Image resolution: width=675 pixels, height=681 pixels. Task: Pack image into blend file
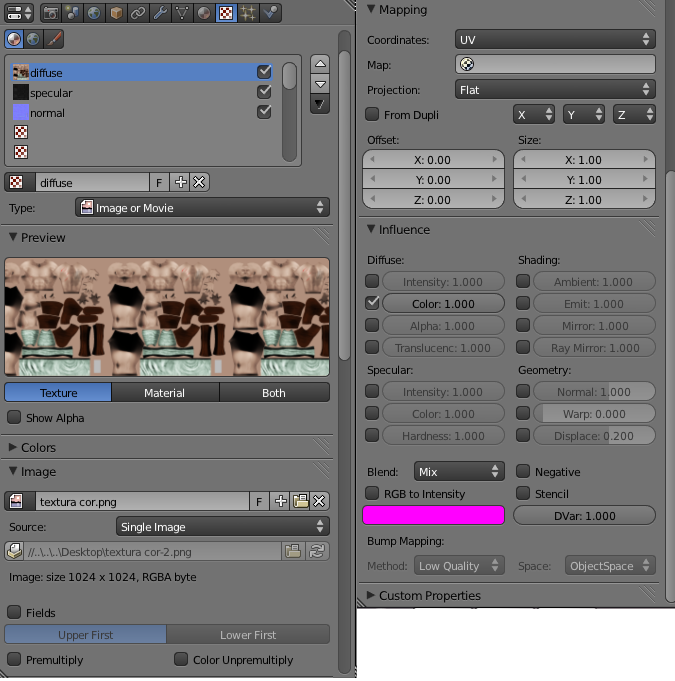click(14, 552)
